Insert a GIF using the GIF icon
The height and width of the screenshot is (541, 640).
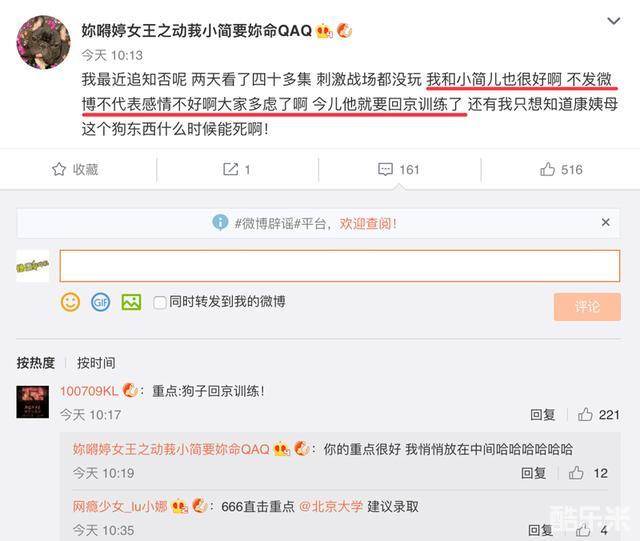(100, 302)
